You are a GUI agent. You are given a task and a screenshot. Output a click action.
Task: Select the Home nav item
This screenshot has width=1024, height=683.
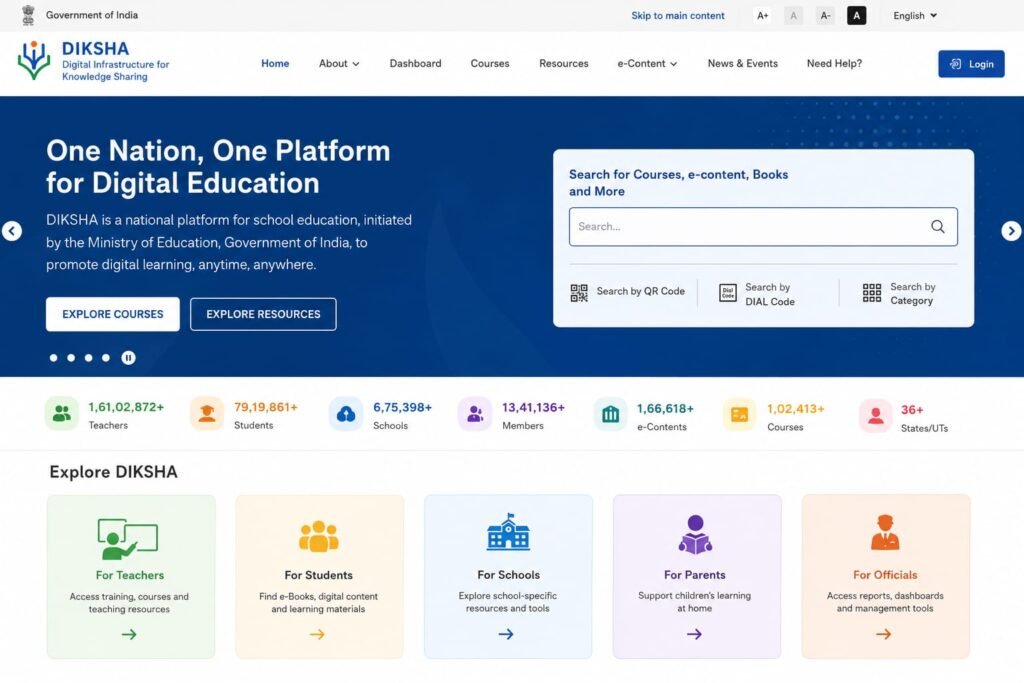tap(275, 63)
